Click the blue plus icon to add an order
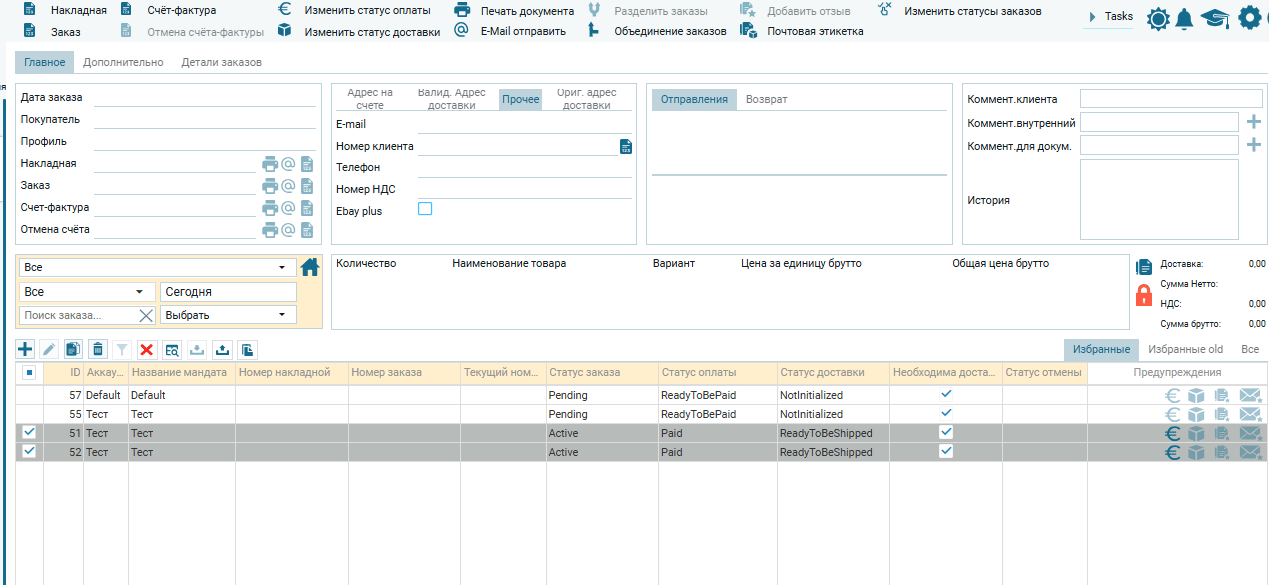 (26, 349)
